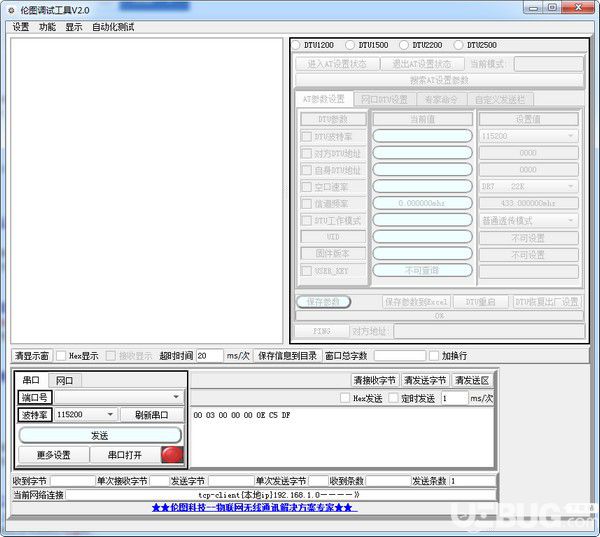The height and width of the screenshot is (537, 600).
Task: Check the 信道频率 parameter checkbox
Action: point(307,204)
